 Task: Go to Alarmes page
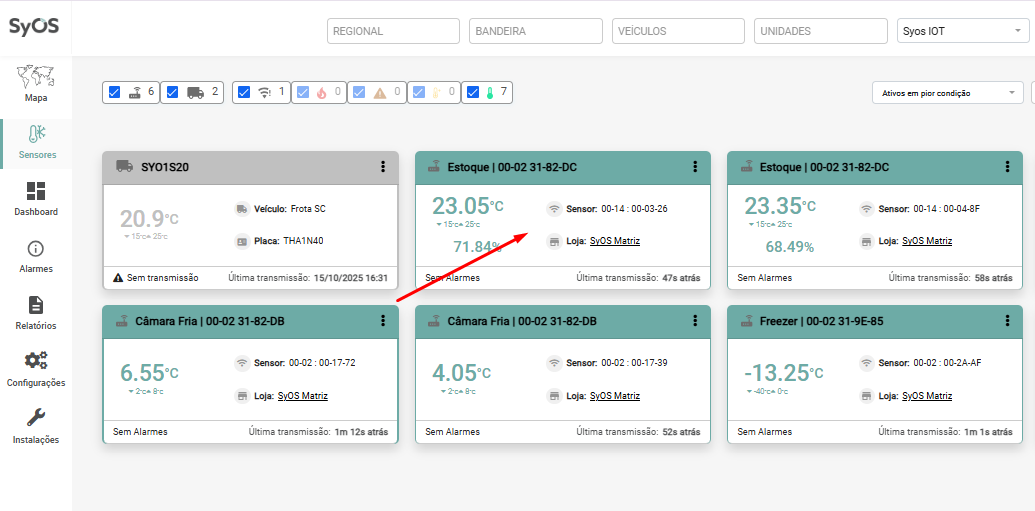[35, 255]
